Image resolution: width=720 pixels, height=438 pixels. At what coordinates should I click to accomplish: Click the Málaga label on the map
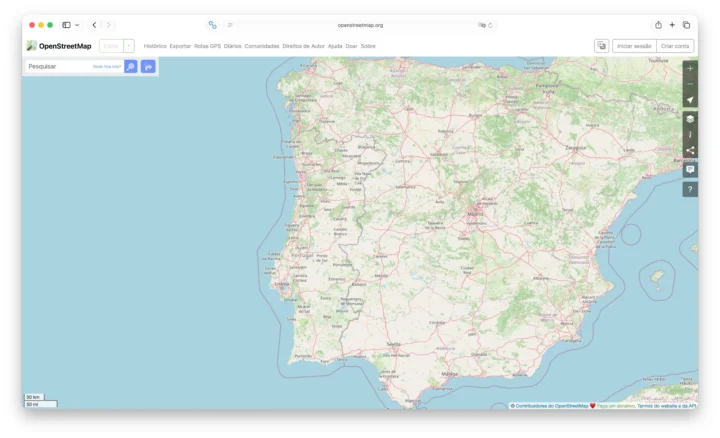pyautogui.click(x=450, y=374)
